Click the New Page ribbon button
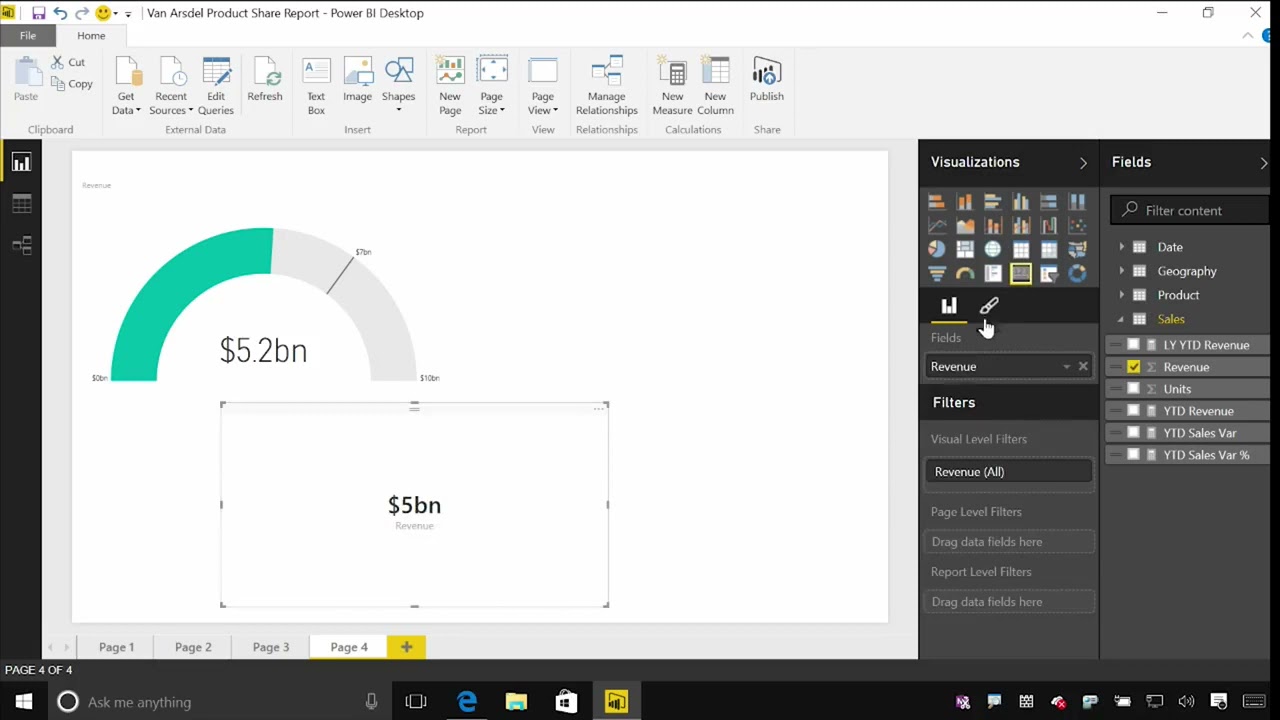Viewport: 1280px width, 720px height. [x=450, y=87]
